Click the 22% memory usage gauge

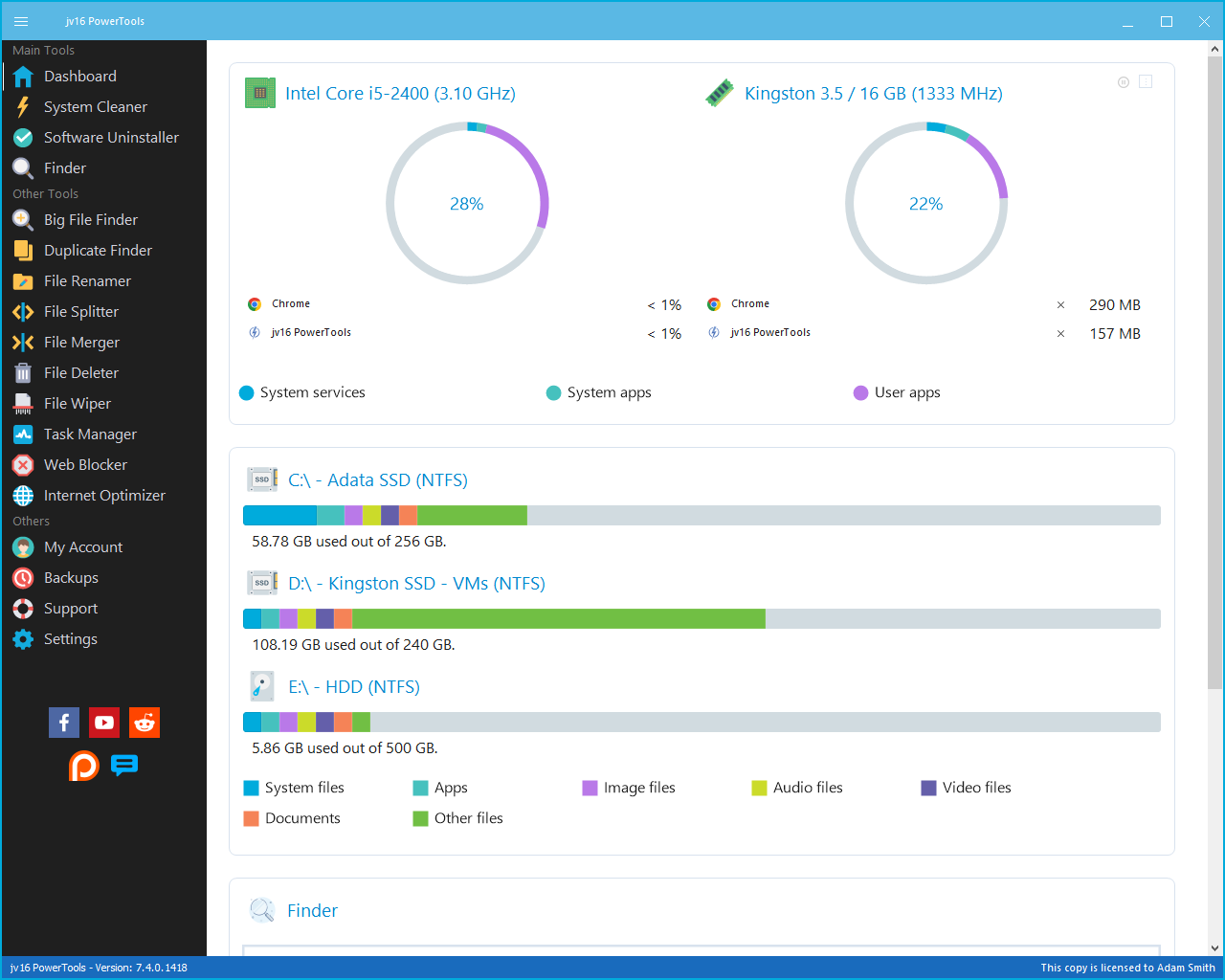click(926, 203)
